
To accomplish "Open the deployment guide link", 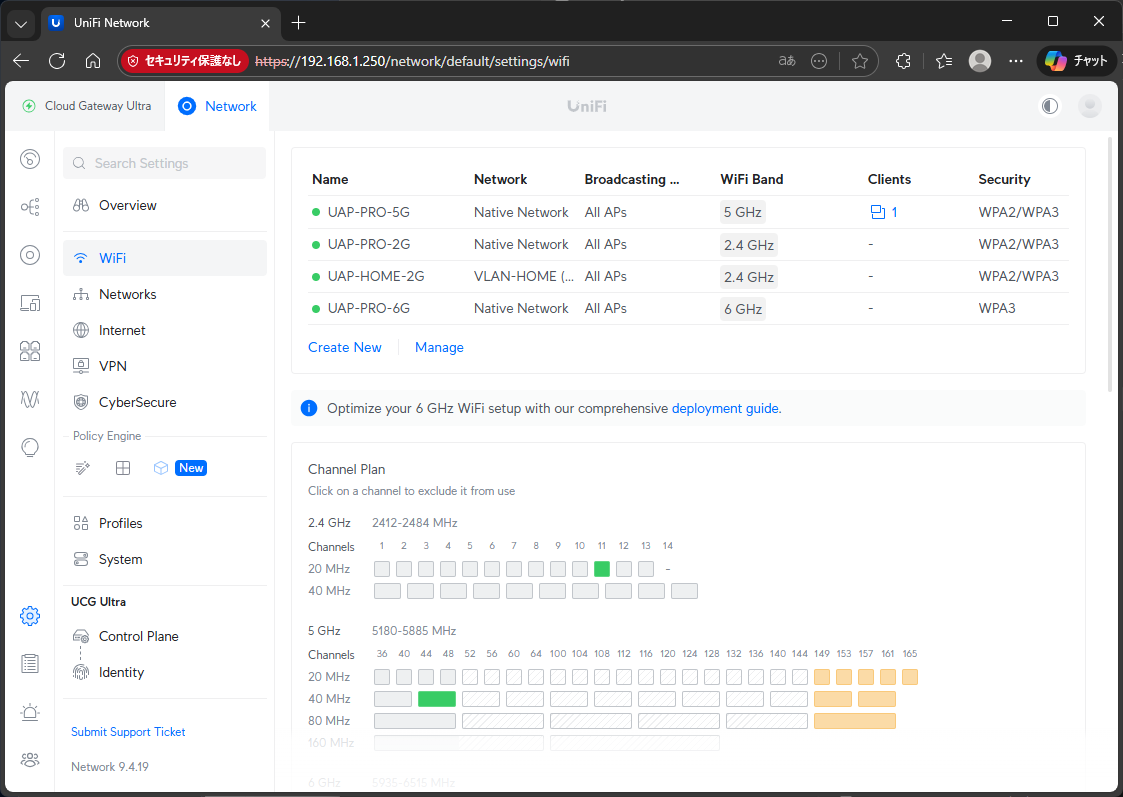I will coord(725,408).
